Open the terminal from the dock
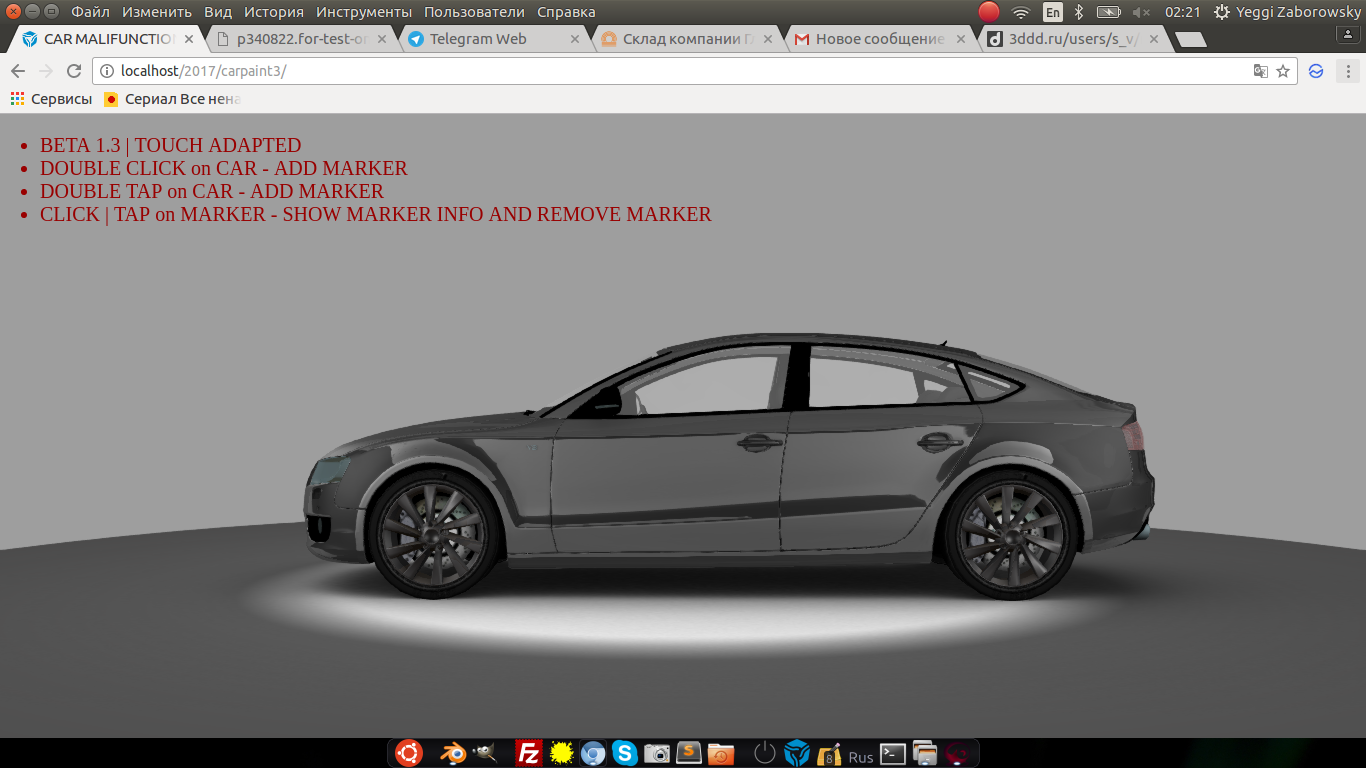This screenshot has height=768, width=1366. point(893,753)
